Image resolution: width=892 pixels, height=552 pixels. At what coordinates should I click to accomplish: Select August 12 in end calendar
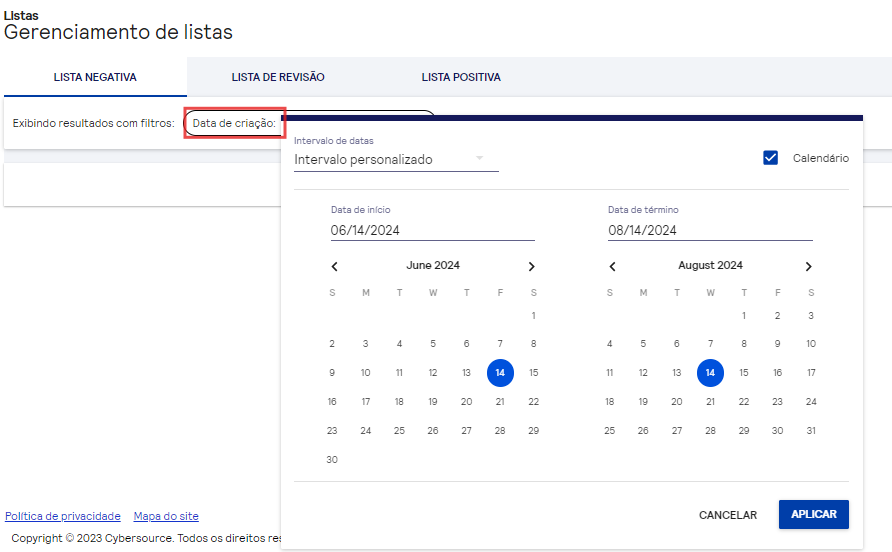[x=643, y=373]
